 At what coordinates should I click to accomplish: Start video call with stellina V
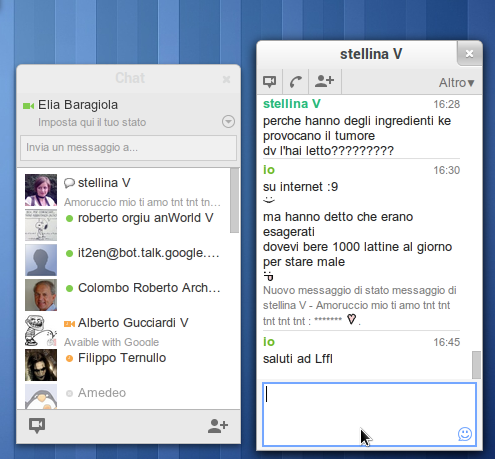click(x=269, y=81)
